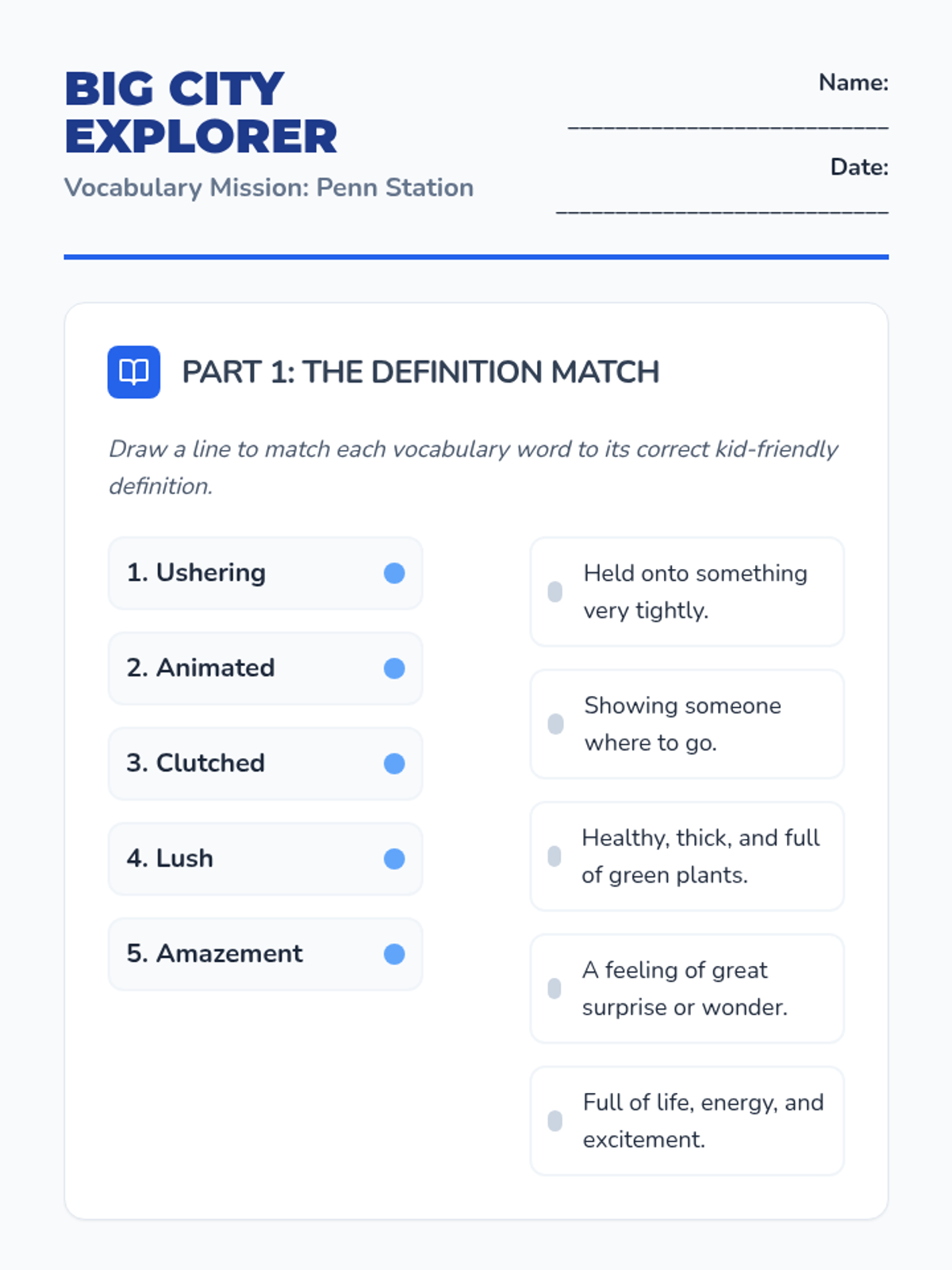
Task: Click the Date blank line
Action: pos(722,210)
